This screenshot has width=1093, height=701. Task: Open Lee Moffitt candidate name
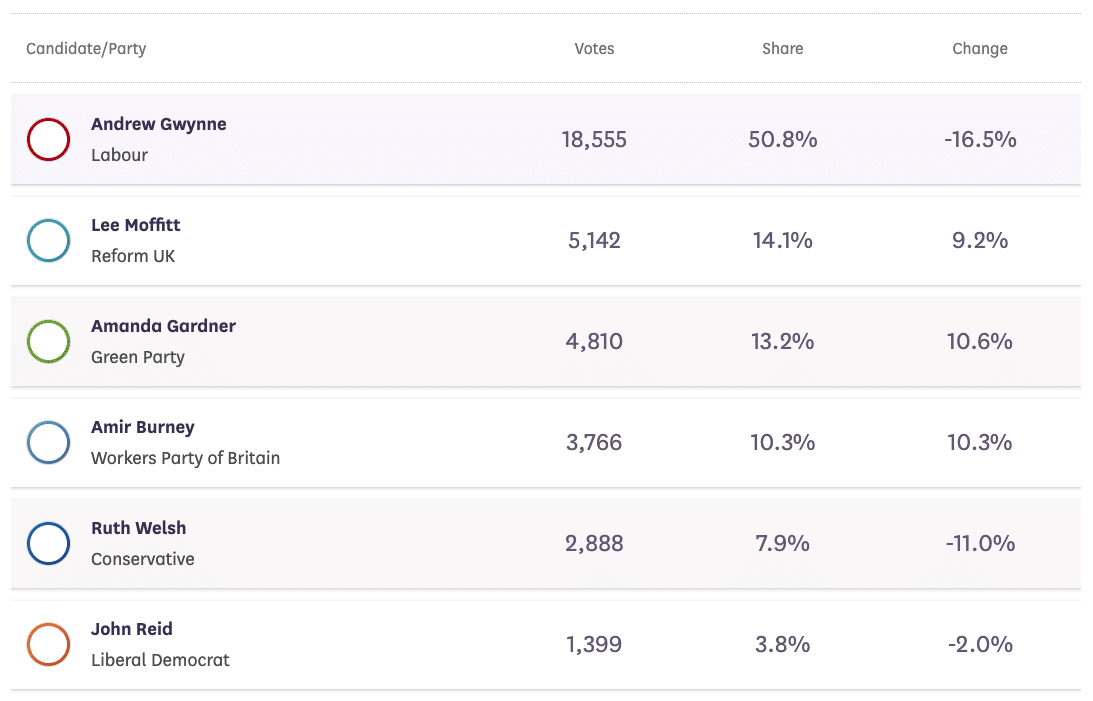coord(136,225)
